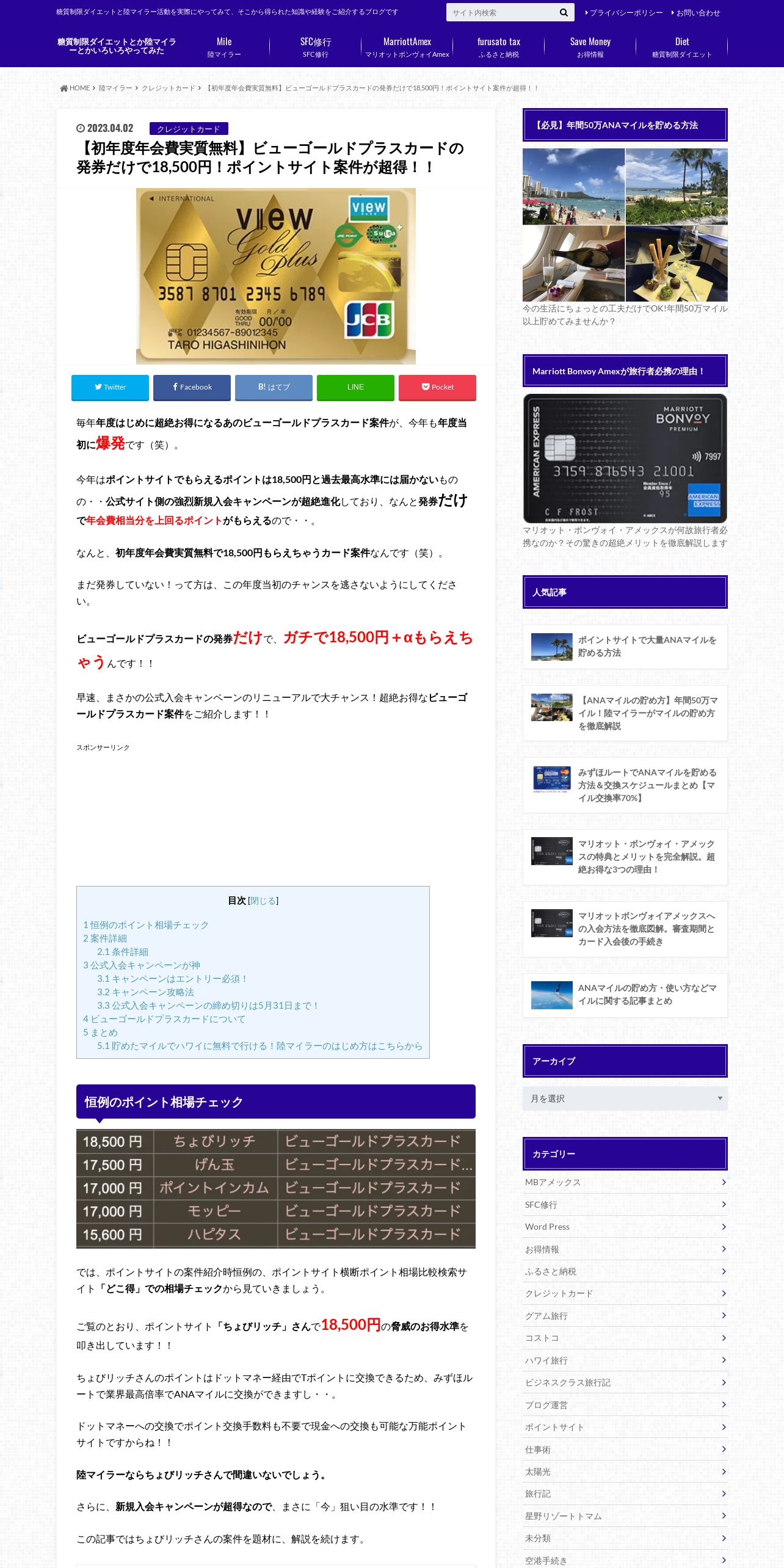Click the search magnifier icon
This screenshot has height=1568, width=784.
point(563,12)
